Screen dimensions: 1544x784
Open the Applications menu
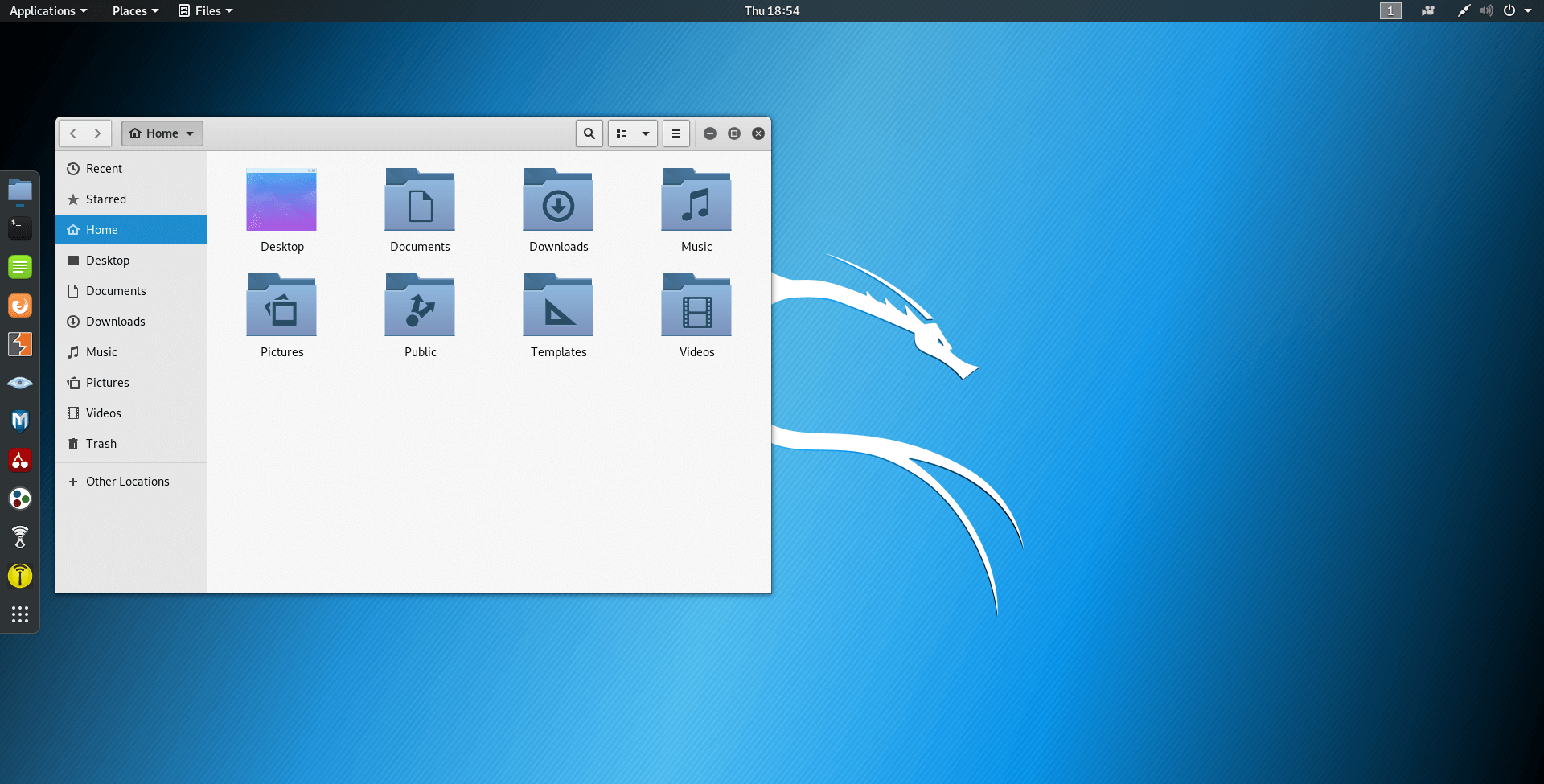[48, 10]
